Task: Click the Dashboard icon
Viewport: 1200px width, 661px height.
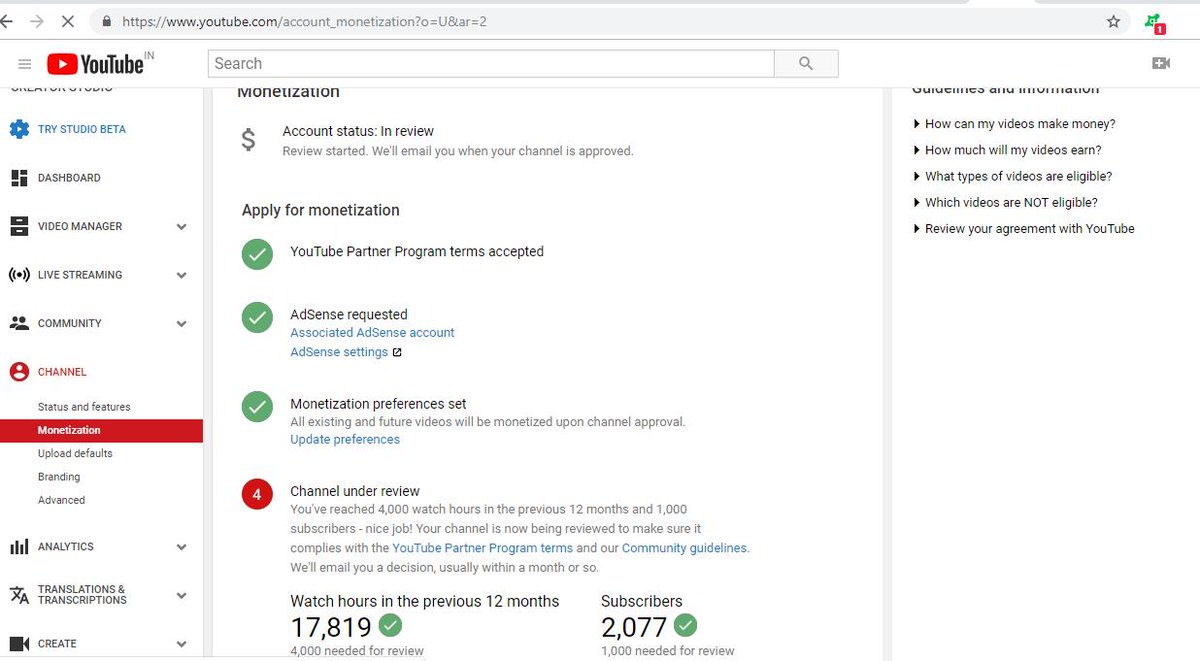Action: pos(19,178)
